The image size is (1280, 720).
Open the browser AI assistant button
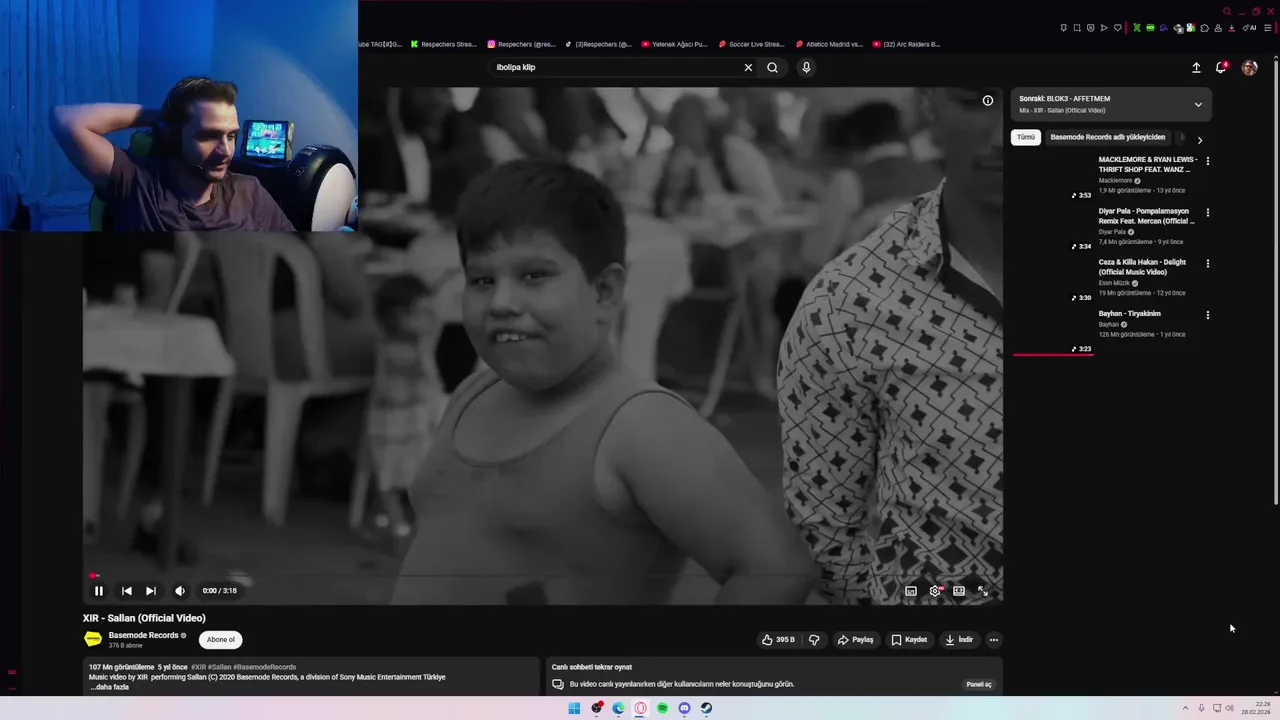[x=1250, y=28]
